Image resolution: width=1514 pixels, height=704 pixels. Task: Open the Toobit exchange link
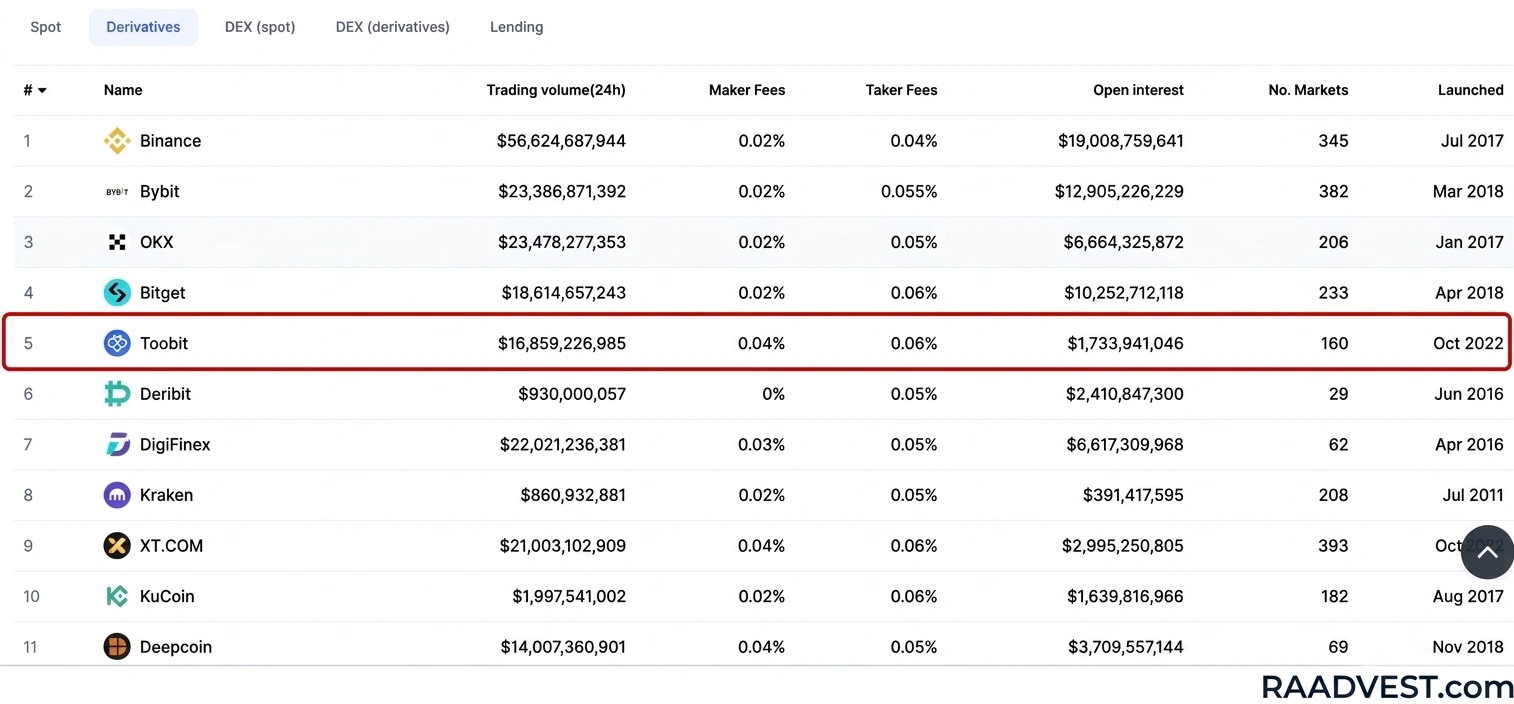point(164,343)
